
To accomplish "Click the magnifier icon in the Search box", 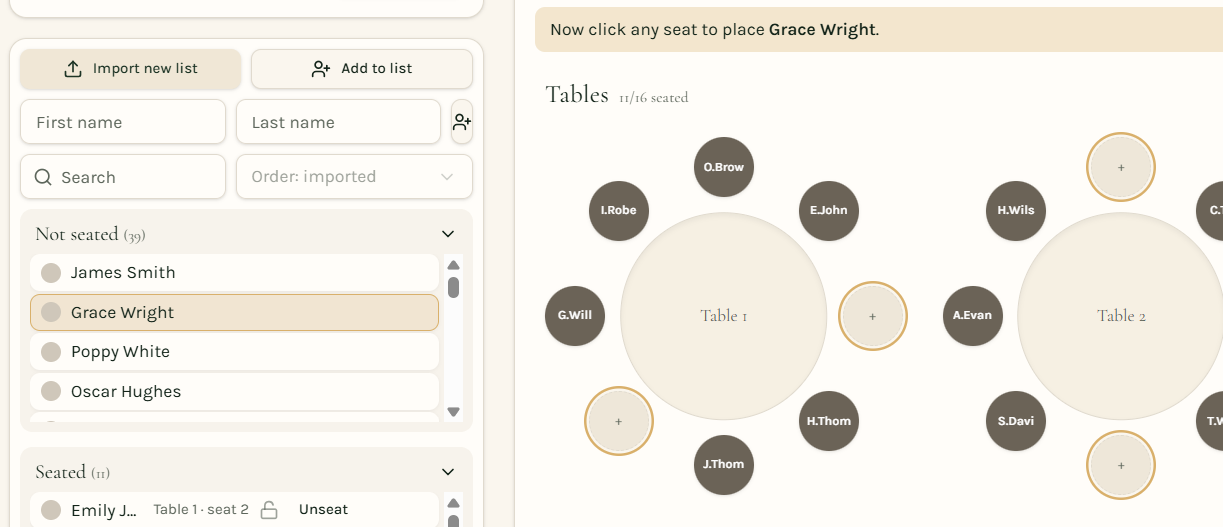I will click(43, 177).
